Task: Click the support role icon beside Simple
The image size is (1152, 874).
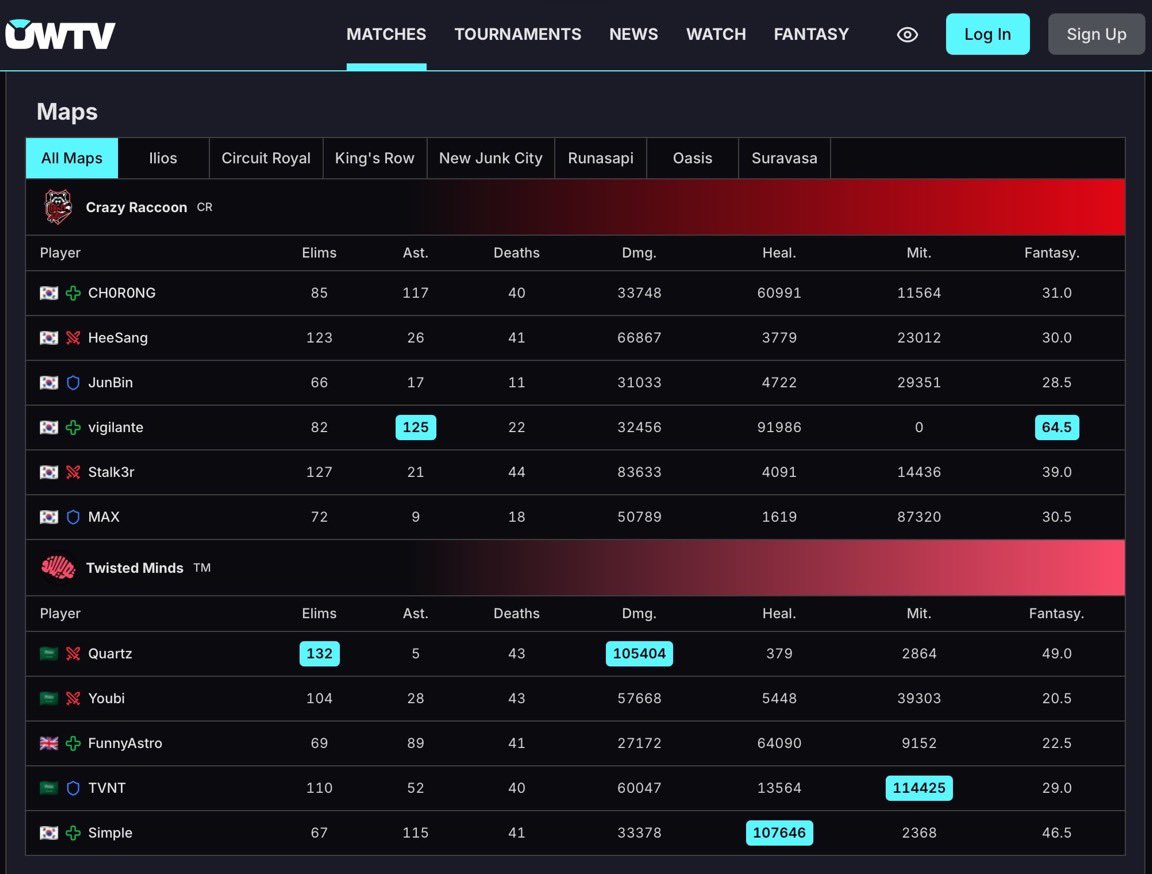Action: pyautogui.click(x=73, y=833)
